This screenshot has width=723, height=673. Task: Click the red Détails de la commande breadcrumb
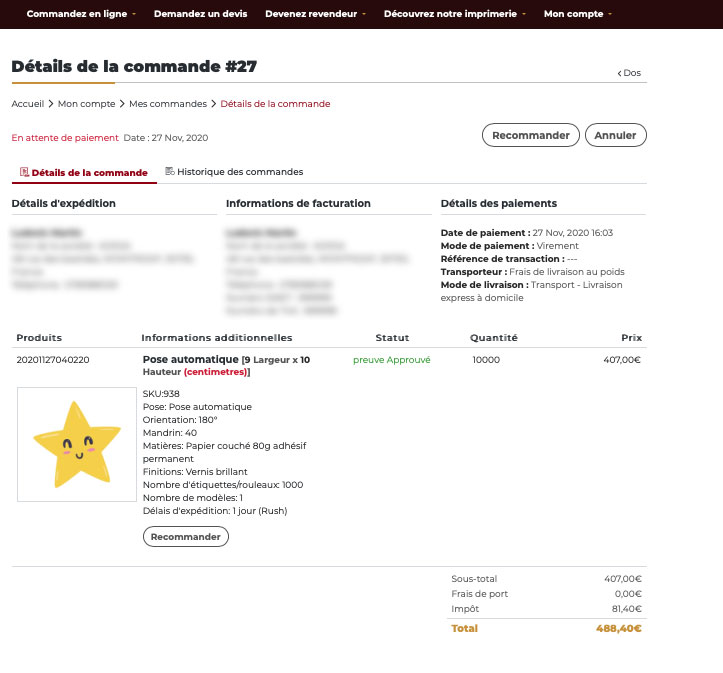click(x=275, y=104)
